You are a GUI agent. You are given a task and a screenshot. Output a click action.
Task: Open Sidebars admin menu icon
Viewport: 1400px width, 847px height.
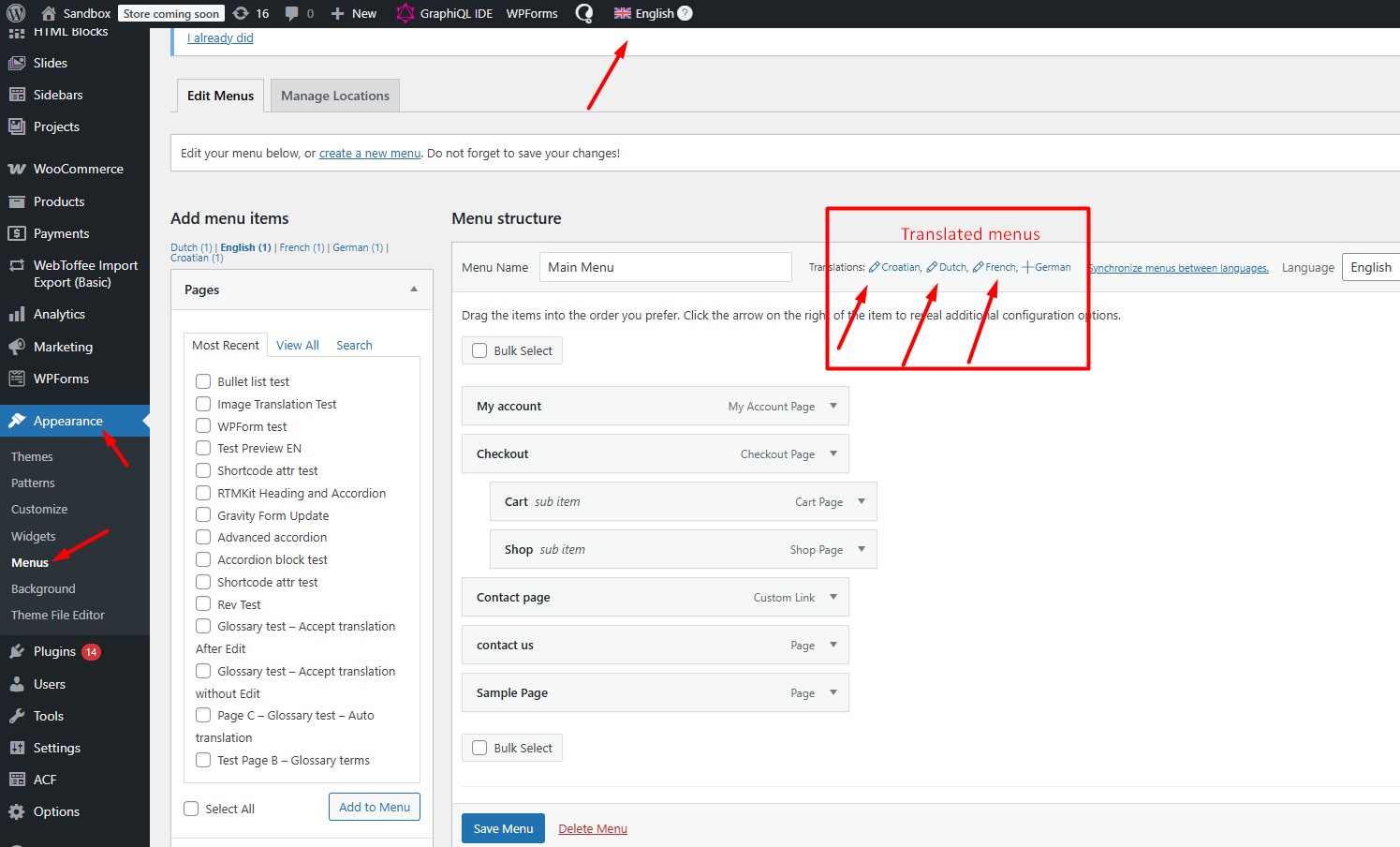point(17,95)
